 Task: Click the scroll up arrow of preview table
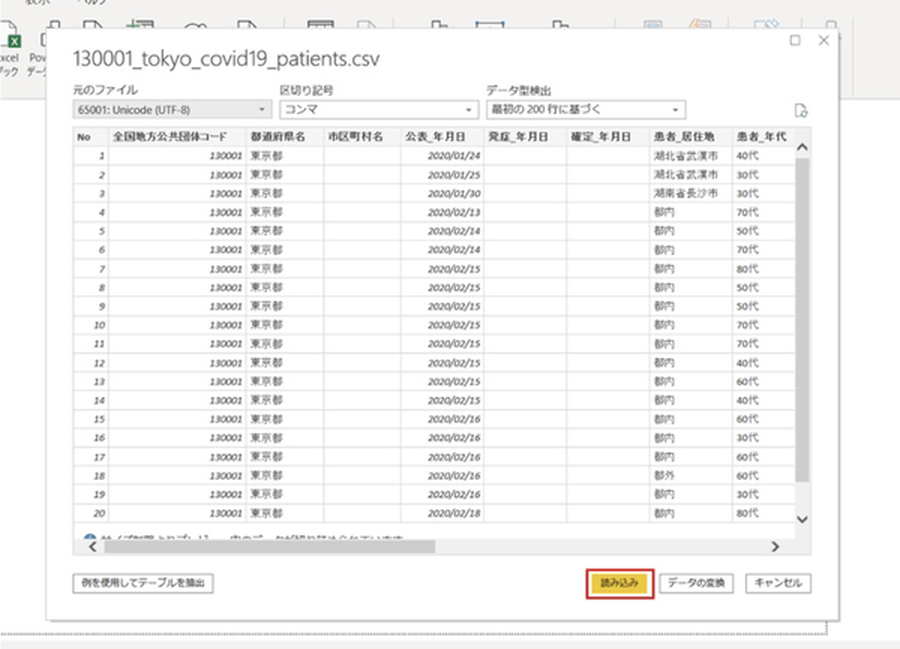(801, 147)
